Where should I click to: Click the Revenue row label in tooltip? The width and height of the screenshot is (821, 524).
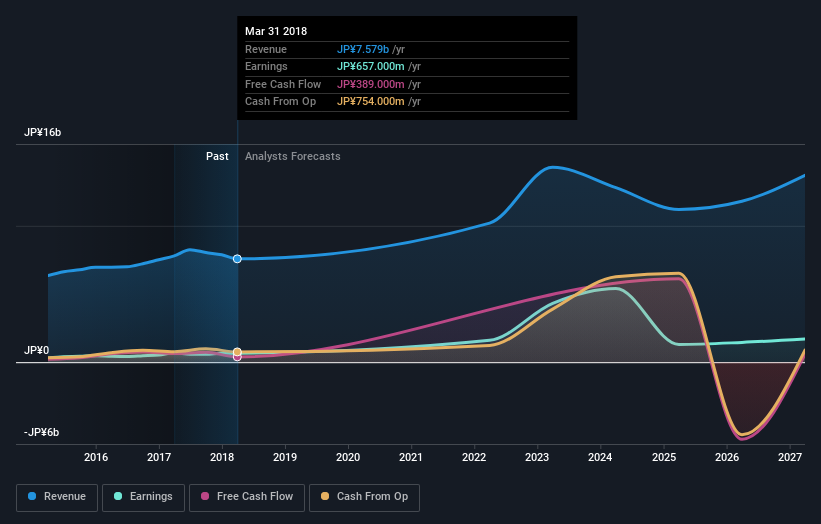point(266,49)
